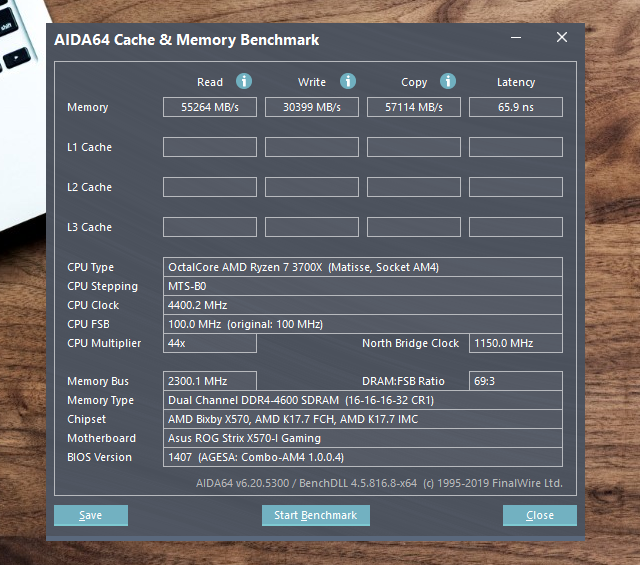Click the CPU Type value OctalCore AMD Ryzen 7 3700X

(363, 267)
